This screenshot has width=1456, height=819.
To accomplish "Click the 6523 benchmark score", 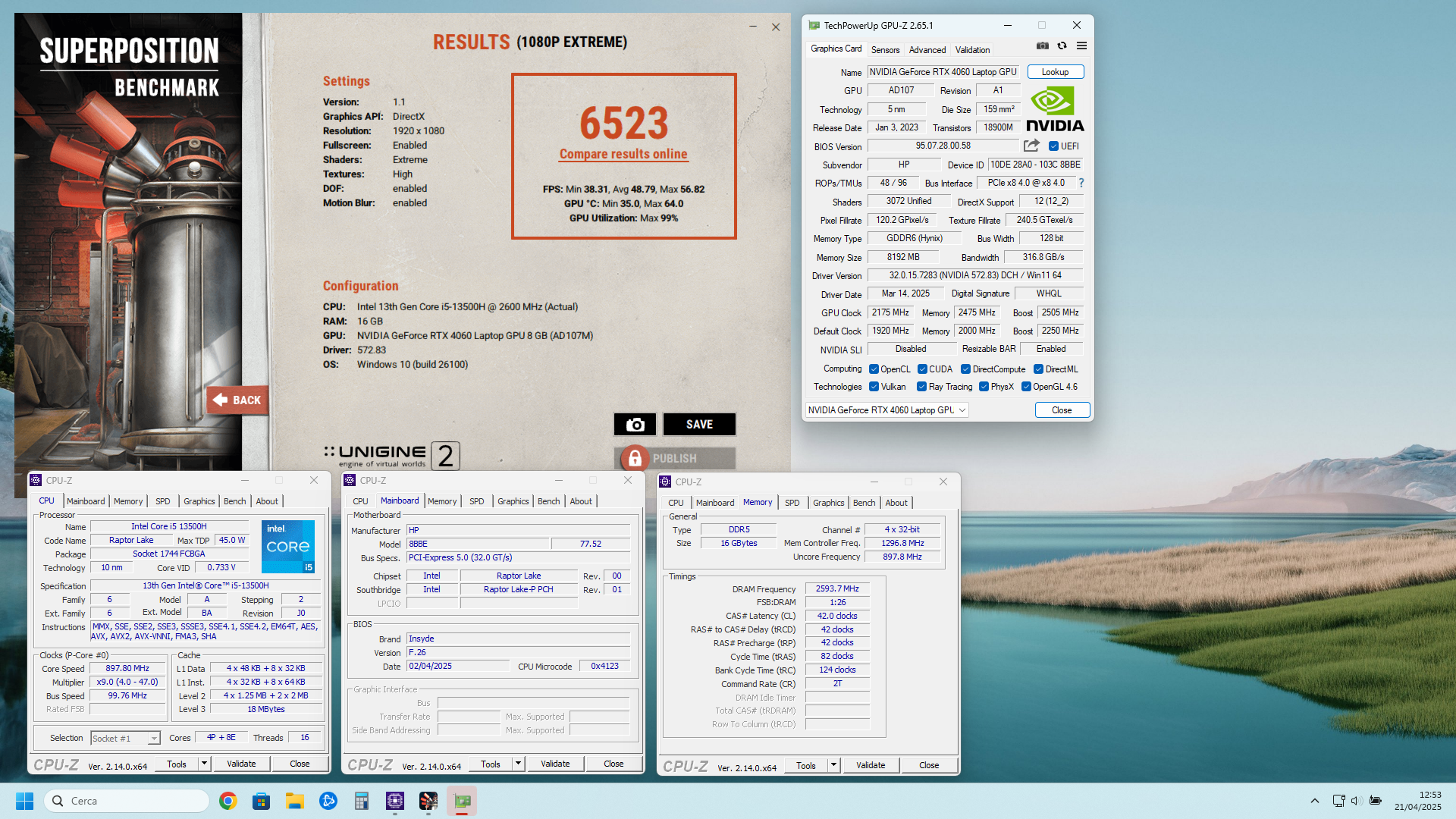I will (x=624, y=123).
